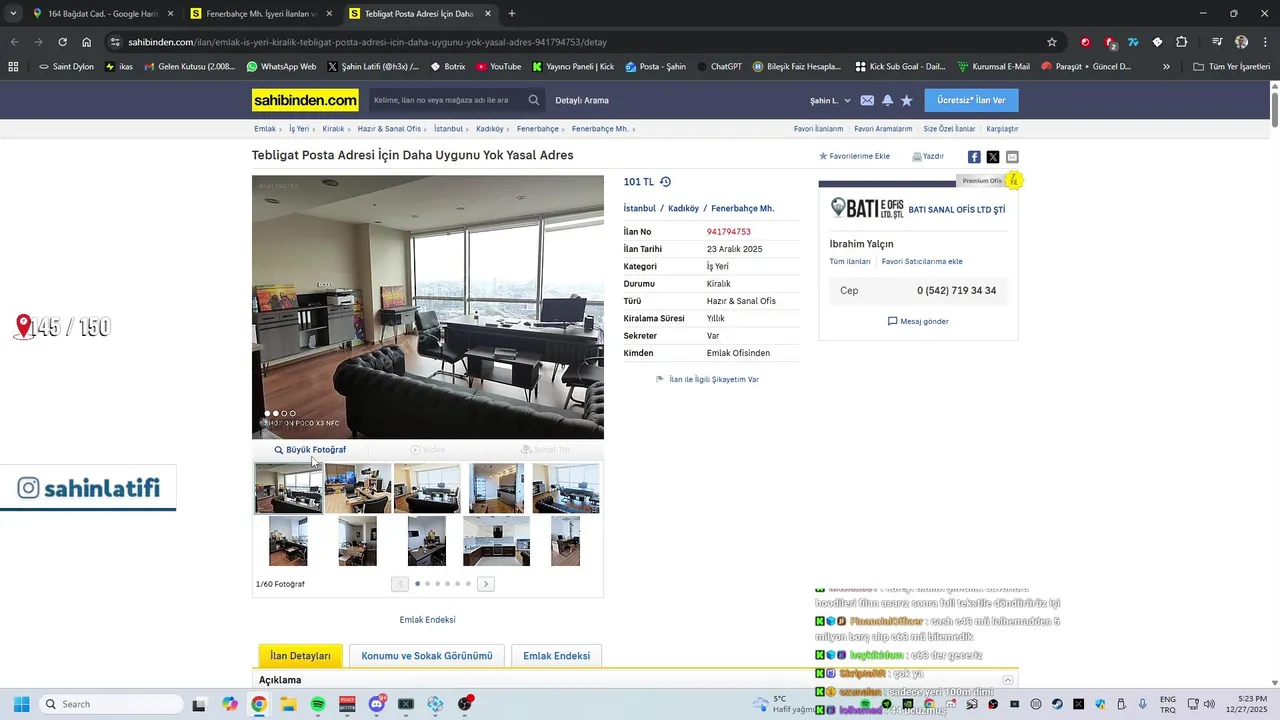
Task: Click Mesaj gönder
Action: (918, 321)
